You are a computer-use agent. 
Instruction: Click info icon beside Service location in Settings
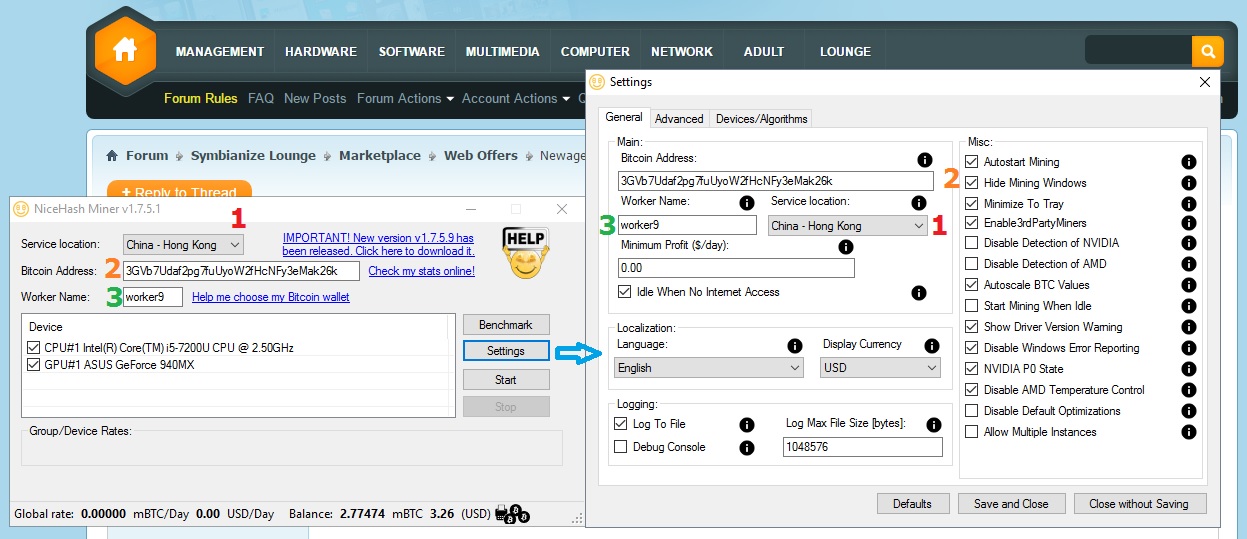coord(919,203)
